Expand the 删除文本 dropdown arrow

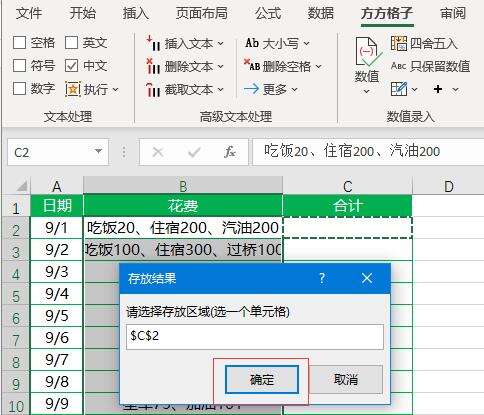coord(221,66)
